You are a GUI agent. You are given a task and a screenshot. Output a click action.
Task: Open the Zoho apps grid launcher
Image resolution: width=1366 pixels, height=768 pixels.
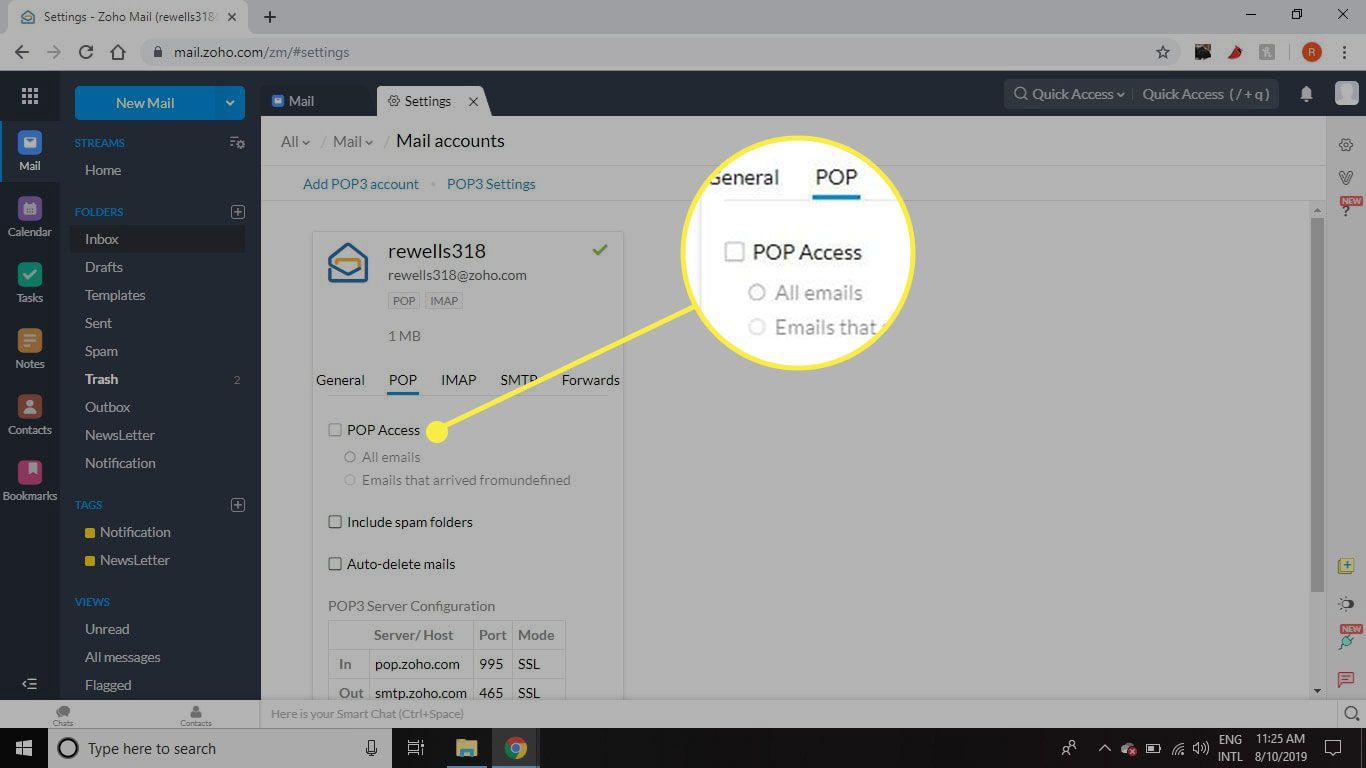coord(29,96)
